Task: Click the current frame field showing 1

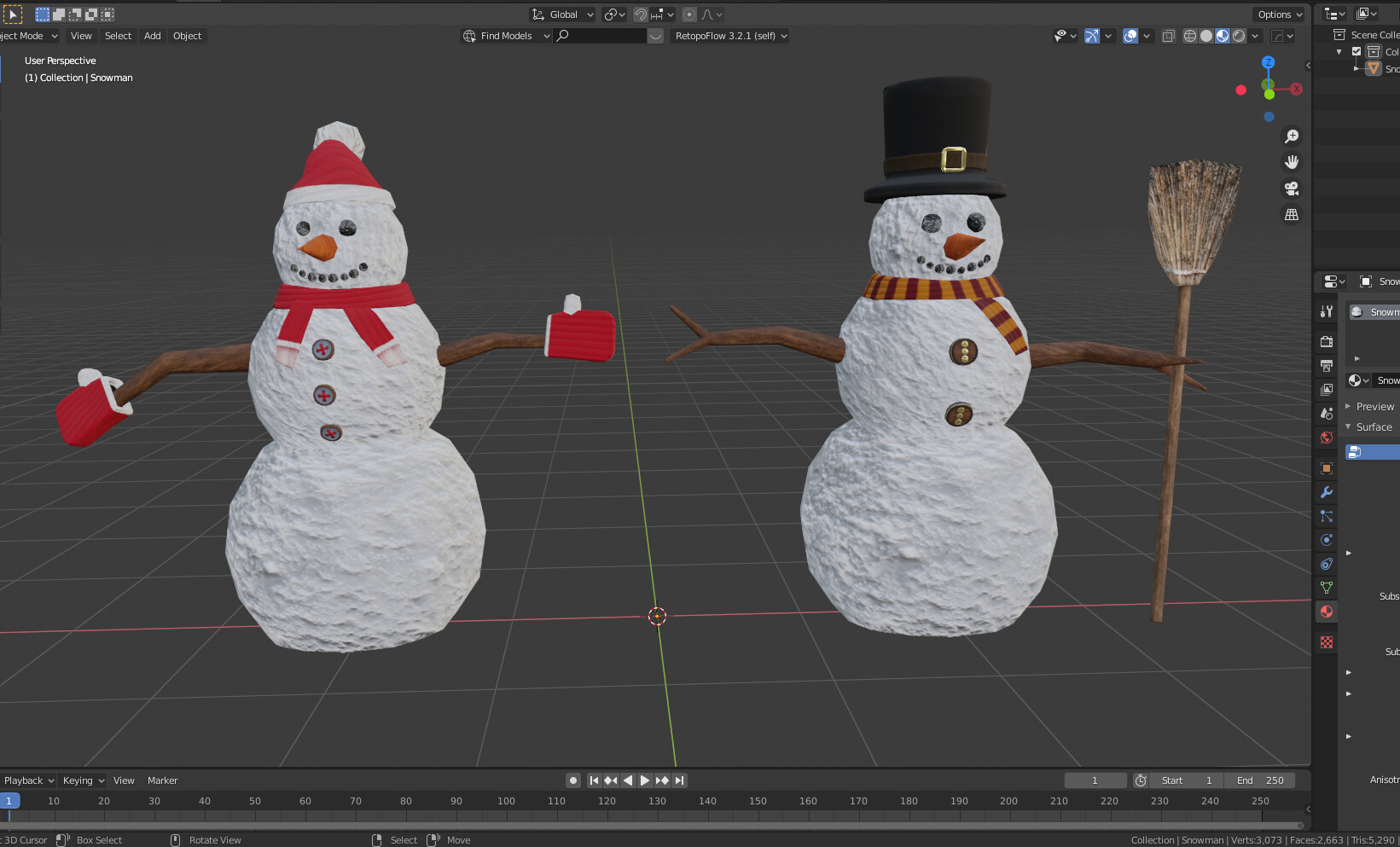Action: coord(1095,780)
